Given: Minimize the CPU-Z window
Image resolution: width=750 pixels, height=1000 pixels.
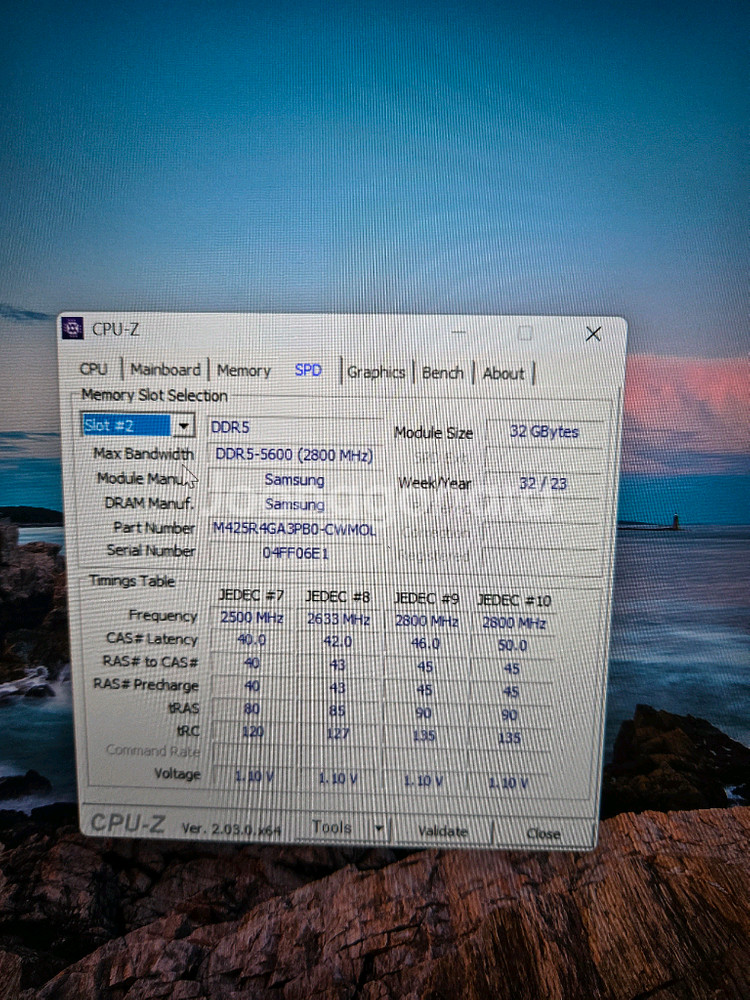Looking at the screenshot, I should point(459,332).
